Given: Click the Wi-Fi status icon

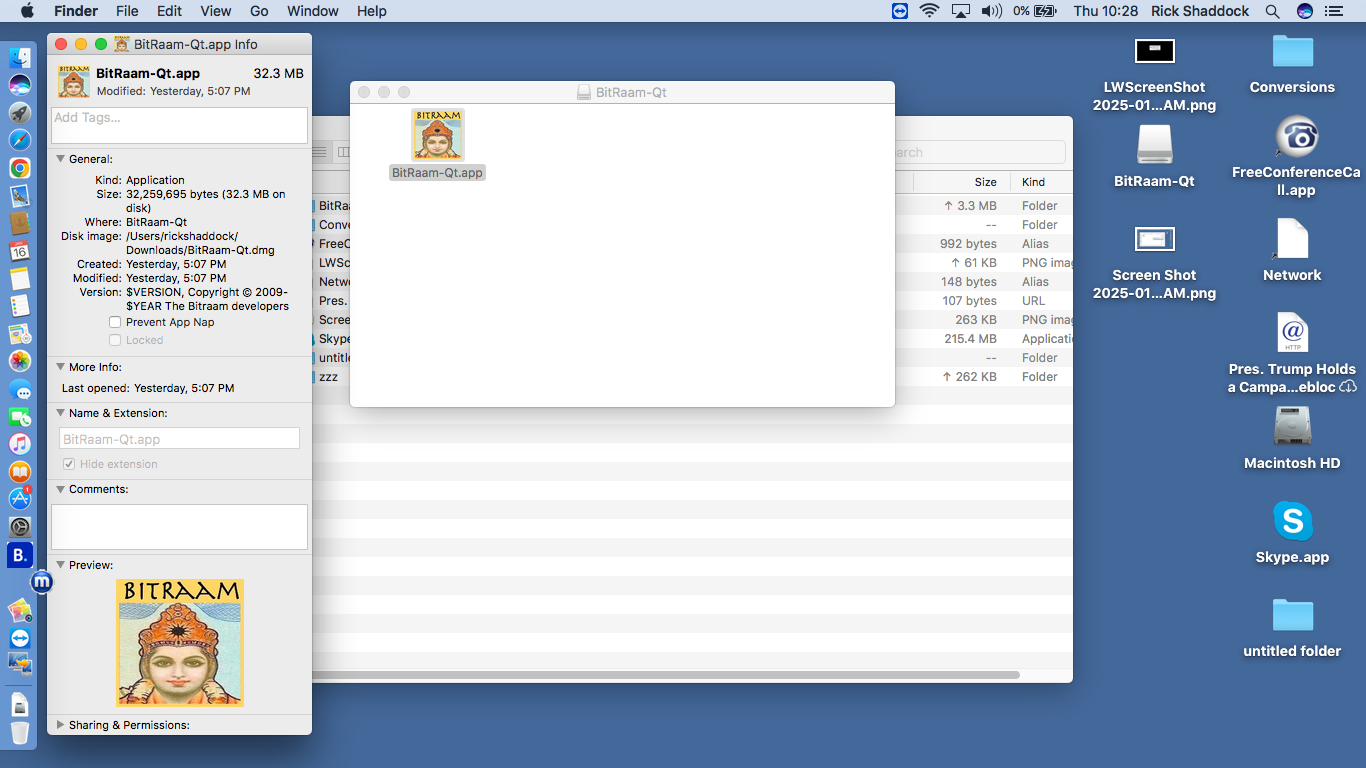Looking at the screenshot, I should click(929, 11).
